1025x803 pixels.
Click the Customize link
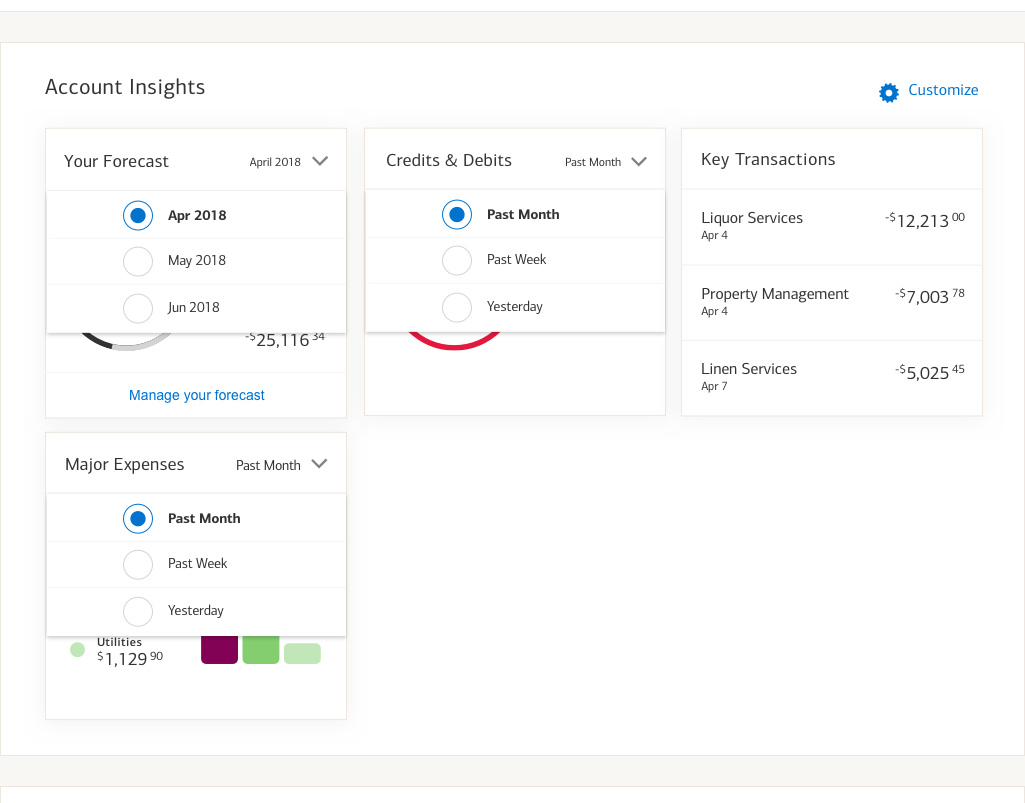943,90
